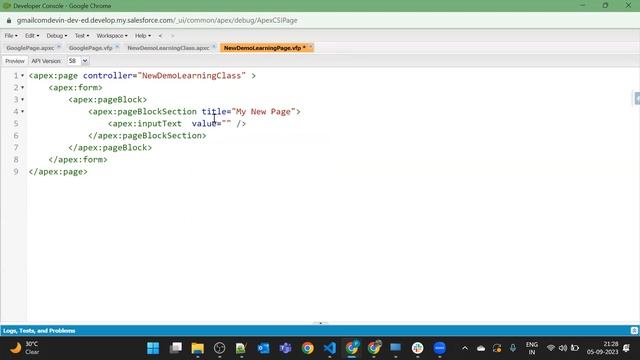Open Wi-Fi network settings in tray
Screen dimensions: 640x360
tap(551, 348)
